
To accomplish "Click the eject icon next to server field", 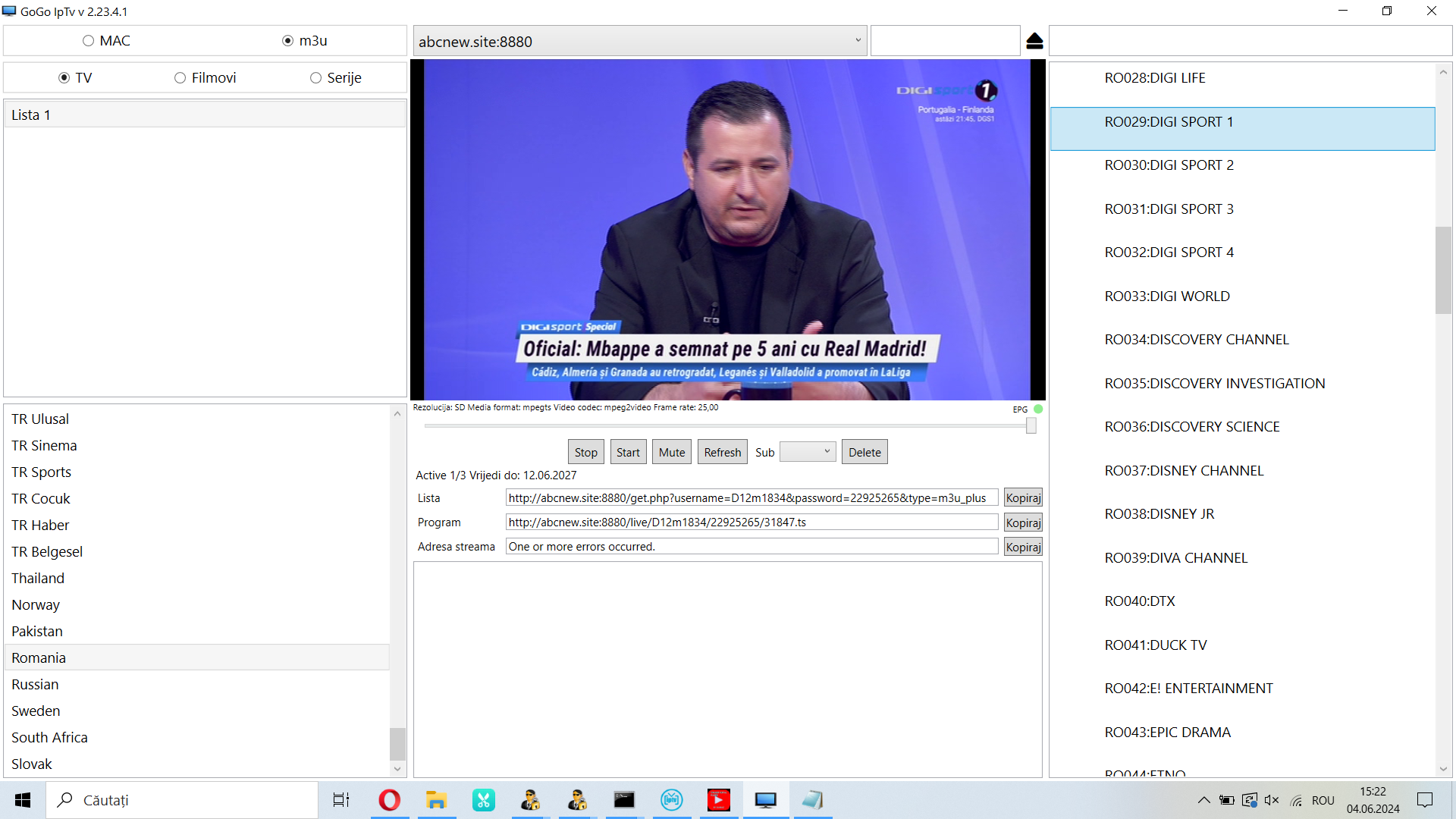I will pyautogui.click(x=1034, y=41).
